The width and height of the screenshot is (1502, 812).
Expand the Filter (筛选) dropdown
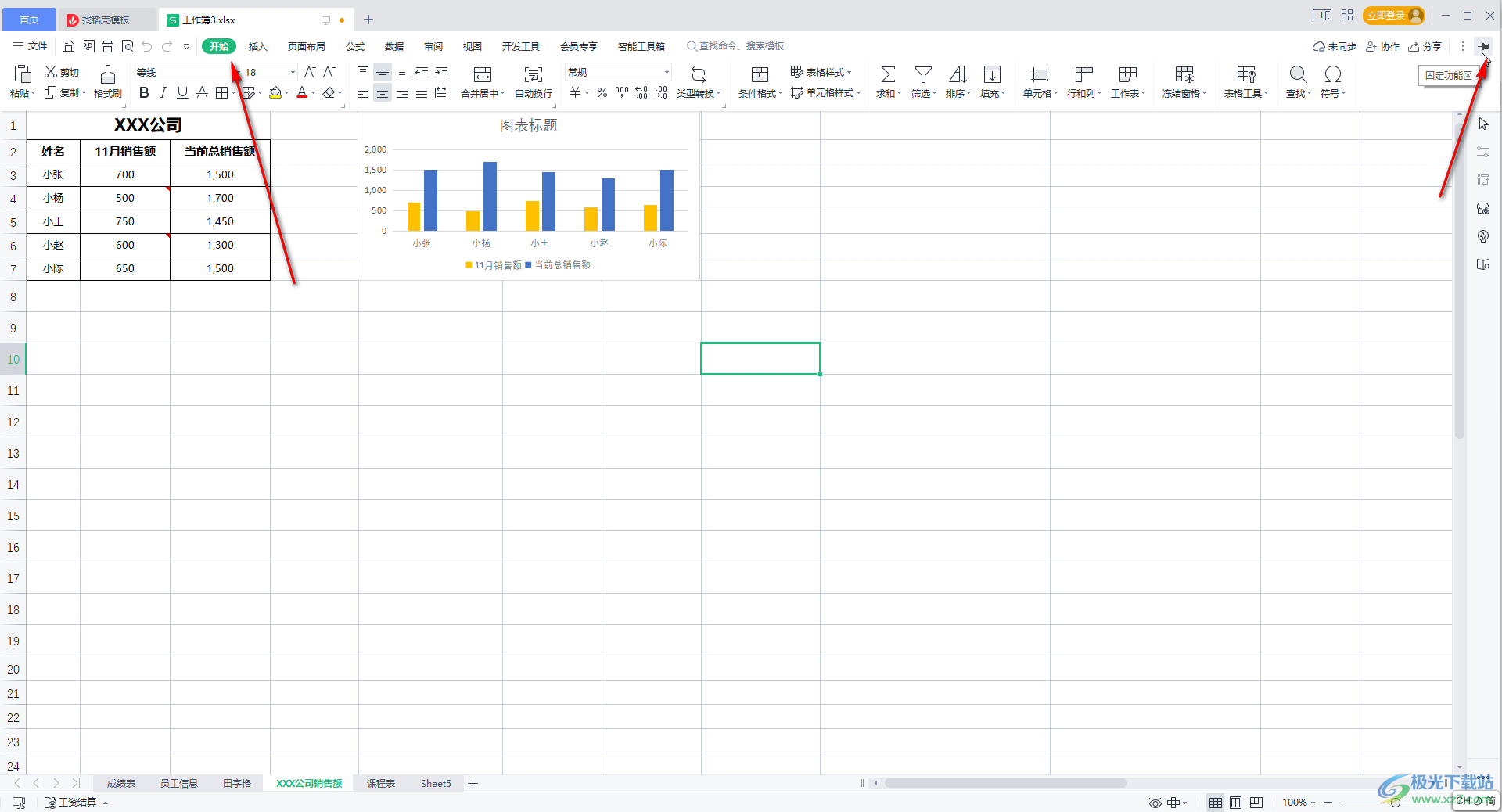934,93
